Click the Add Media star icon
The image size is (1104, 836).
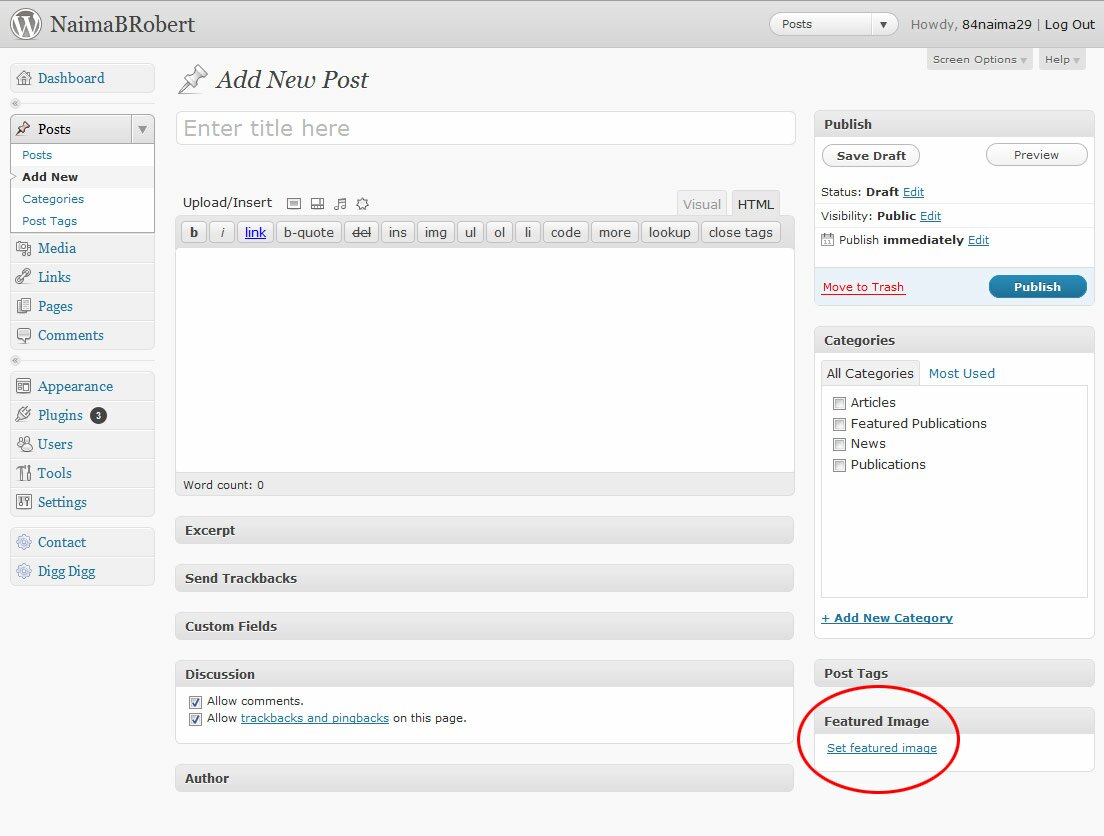[x=363, y=204]
